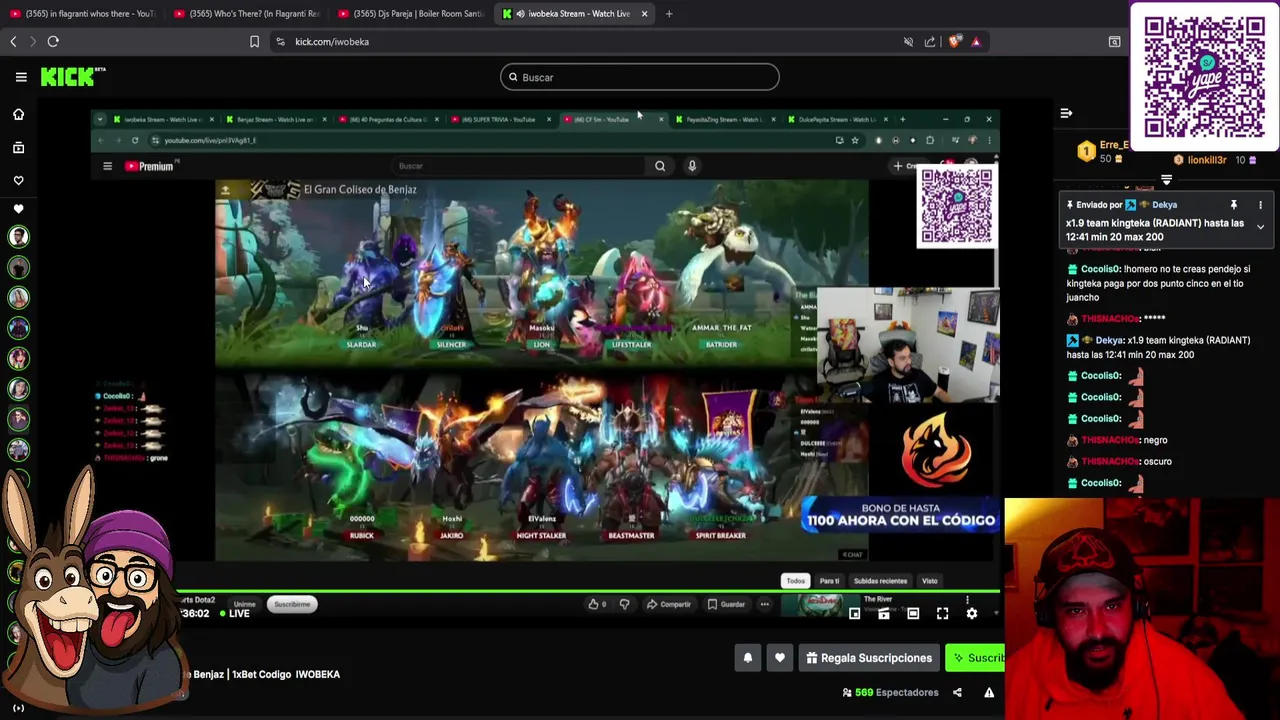Image resolution: width=1280 pixels, height=720 pixels.
Task: Open Browse icon in Kick sidebar
Action: pyautogui.click(x=18, y=147)
